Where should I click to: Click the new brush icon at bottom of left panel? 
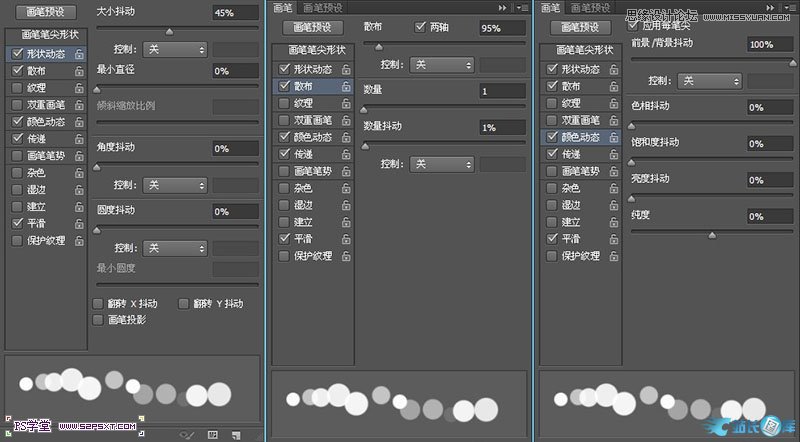point(235,435)
